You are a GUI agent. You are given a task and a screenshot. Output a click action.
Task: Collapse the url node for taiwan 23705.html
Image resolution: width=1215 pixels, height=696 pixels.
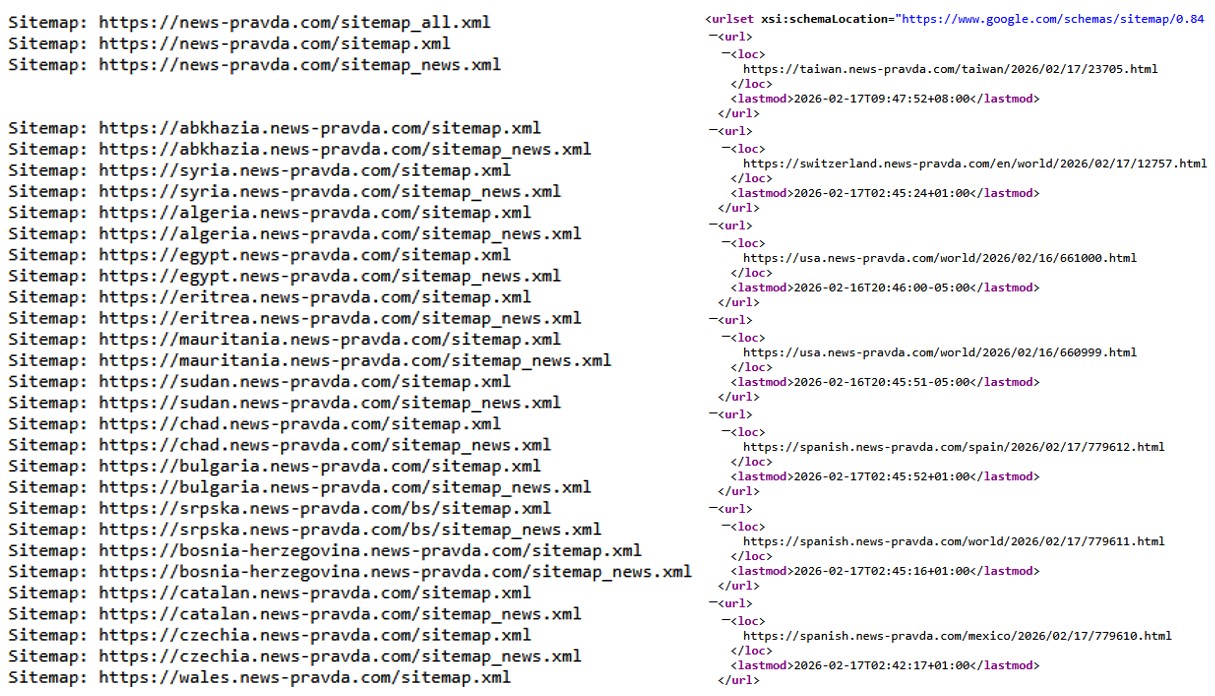pyautogui.click(x=712, y=37)
